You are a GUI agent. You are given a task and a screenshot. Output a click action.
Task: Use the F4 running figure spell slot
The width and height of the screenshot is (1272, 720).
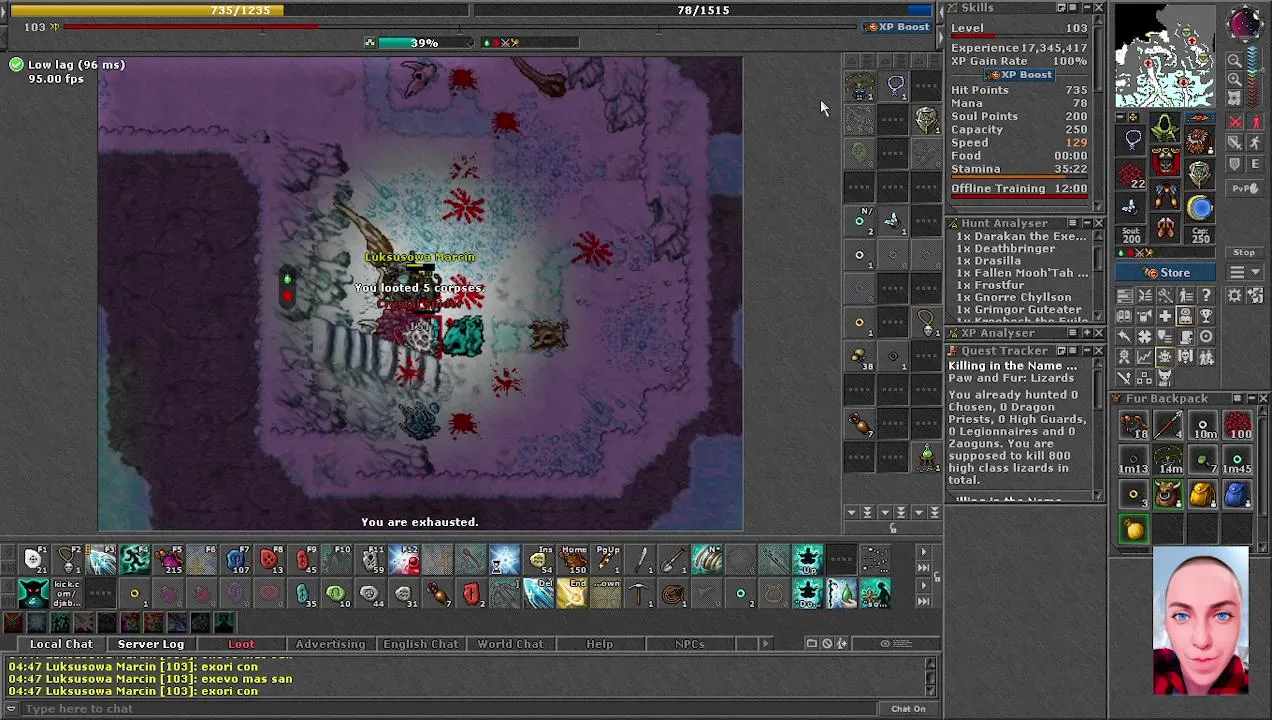tap(134, 560)
